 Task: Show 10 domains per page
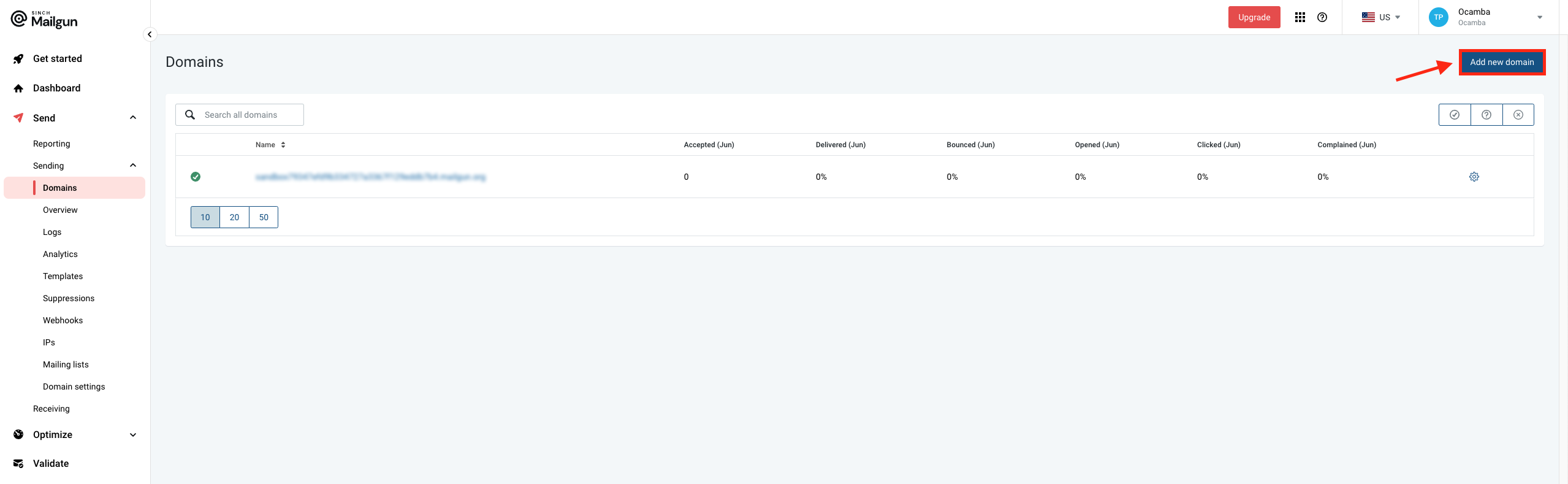click(205, 217)
